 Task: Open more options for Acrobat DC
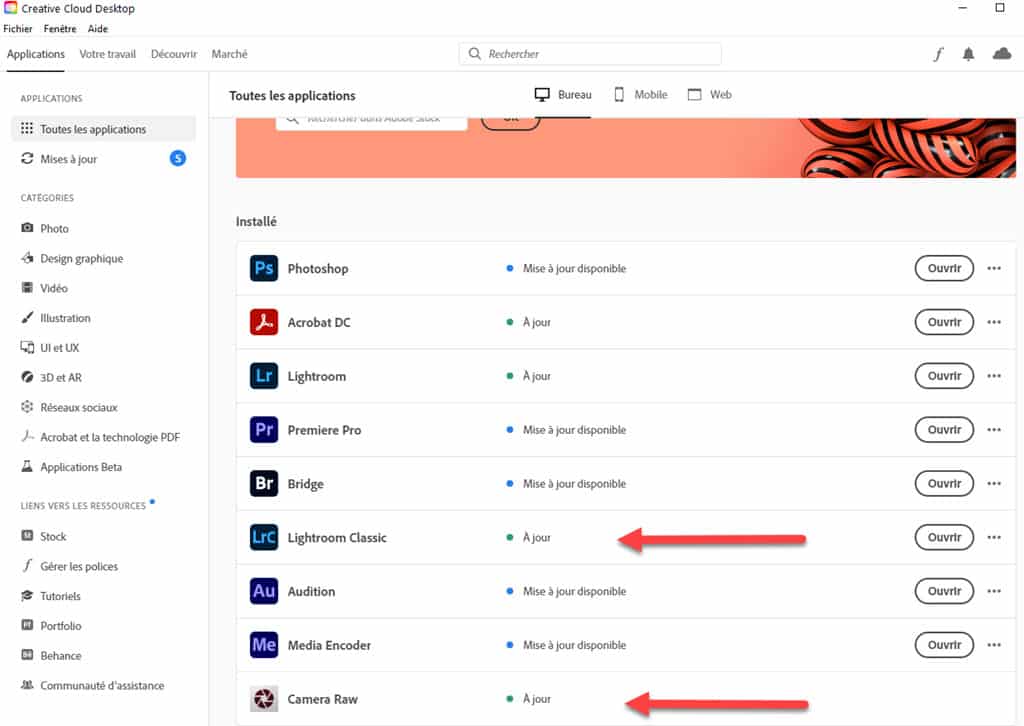click(994, 322)
